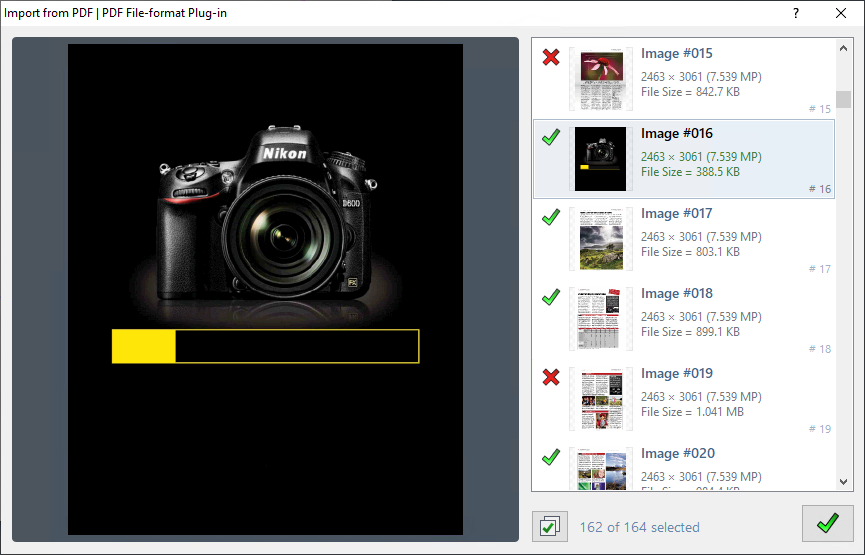Deselect Image #017 using its green checkmark

point(550,217)
